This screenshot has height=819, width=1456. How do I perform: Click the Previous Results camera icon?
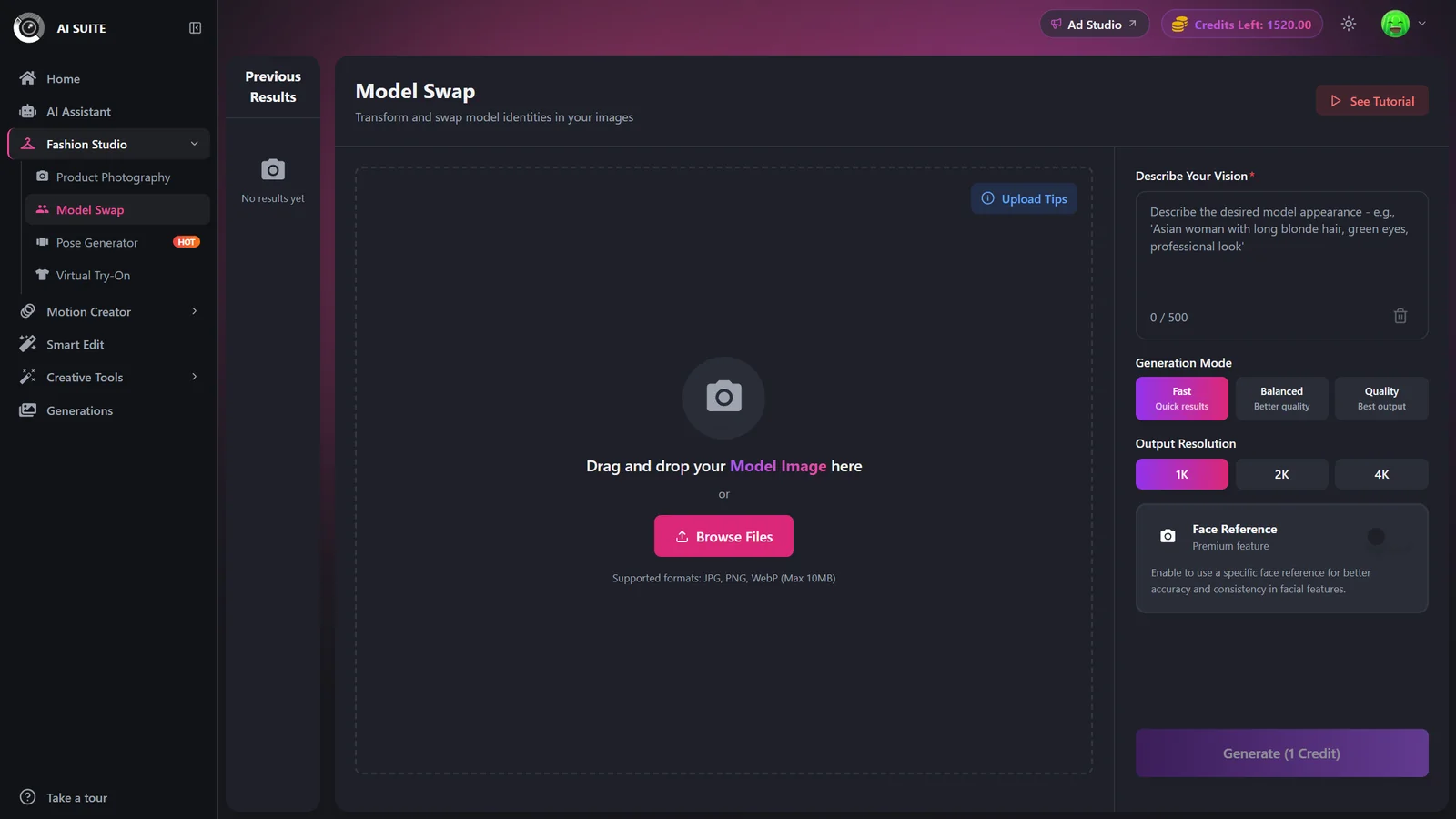[x=273, y=170]
